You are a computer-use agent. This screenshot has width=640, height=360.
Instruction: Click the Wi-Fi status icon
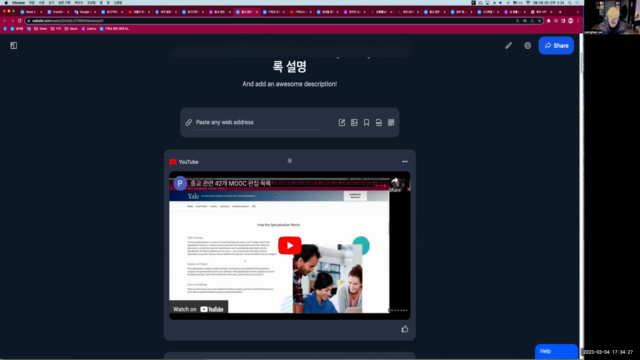pyautogui.click(x=528, y=2)
